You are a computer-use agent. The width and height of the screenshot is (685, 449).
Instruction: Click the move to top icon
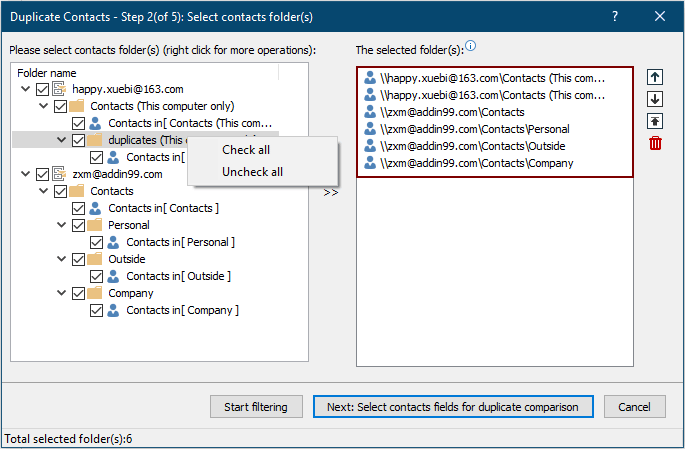point(655,121)
